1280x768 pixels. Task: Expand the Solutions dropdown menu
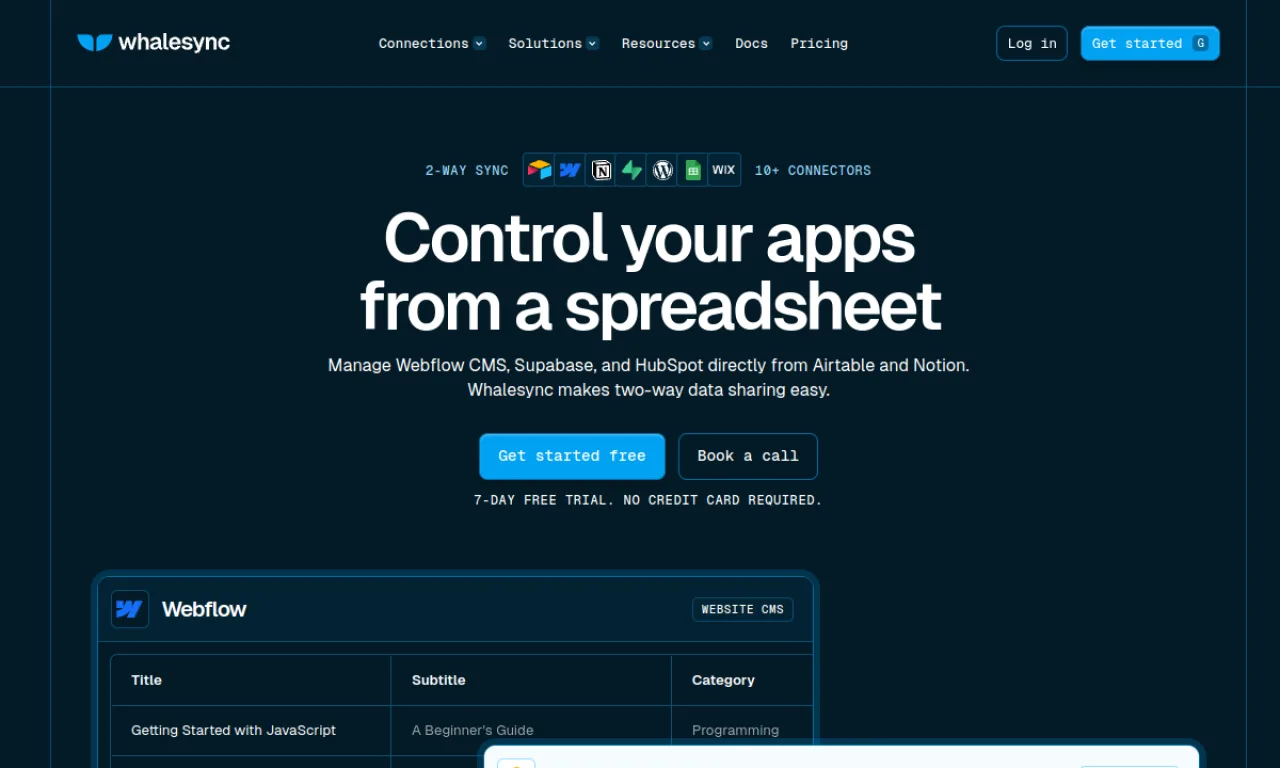tap(553, 43)
